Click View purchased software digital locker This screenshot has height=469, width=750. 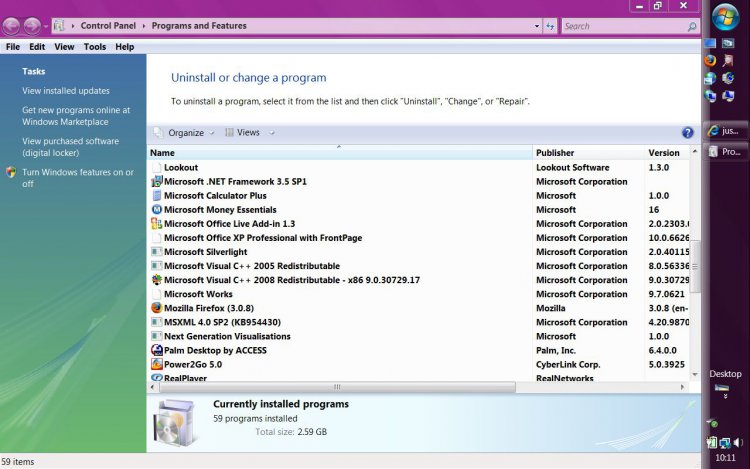pyautogui.click(x=70, y=147)
